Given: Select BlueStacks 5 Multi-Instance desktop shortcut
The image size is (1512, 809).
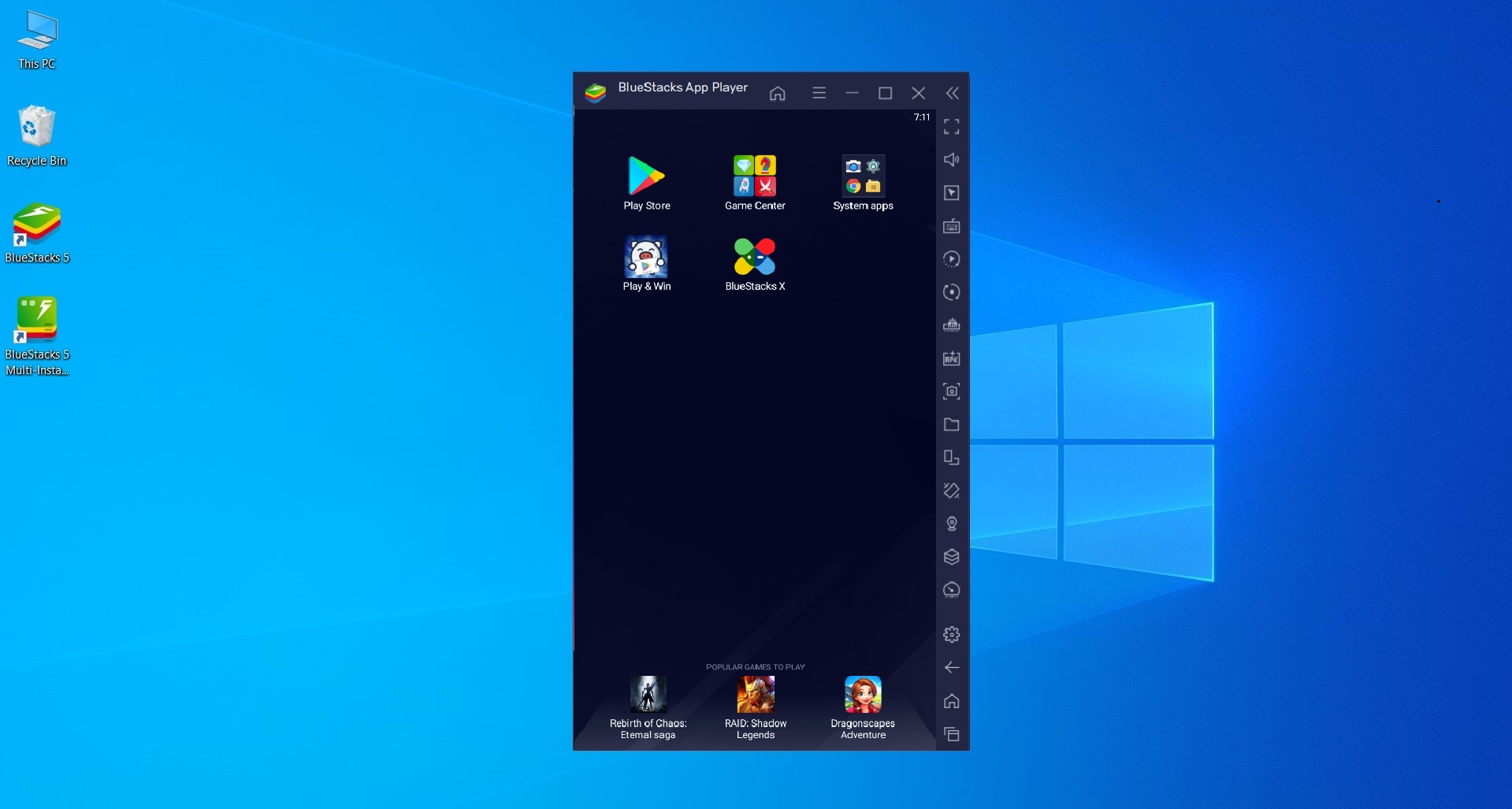Looking at the screenshot, I should [x=37, y=337].
